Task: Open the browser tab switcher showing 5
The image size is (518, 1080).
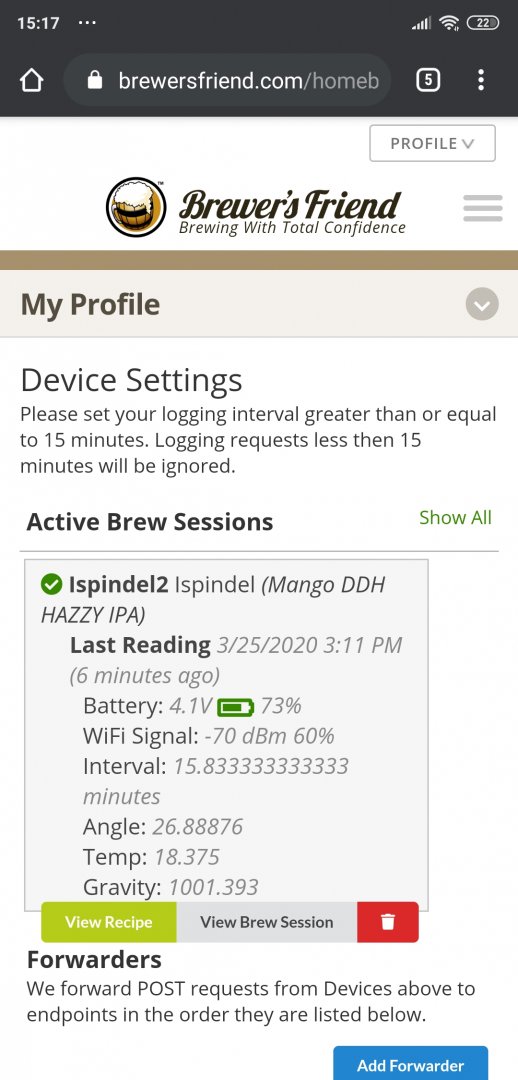Action: tap(428, 81)
